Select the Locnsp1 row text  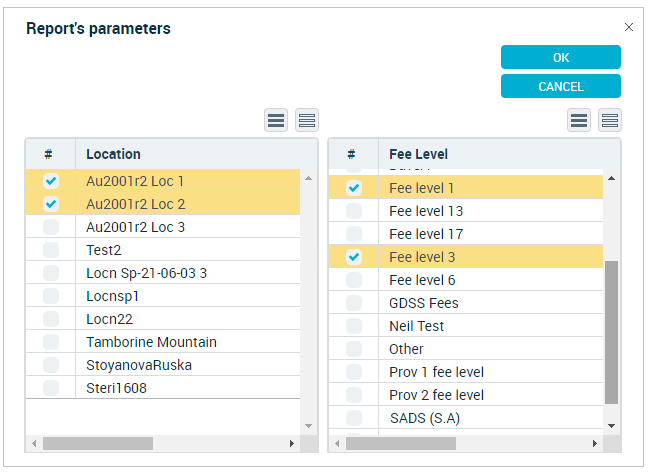coord(112,296)
